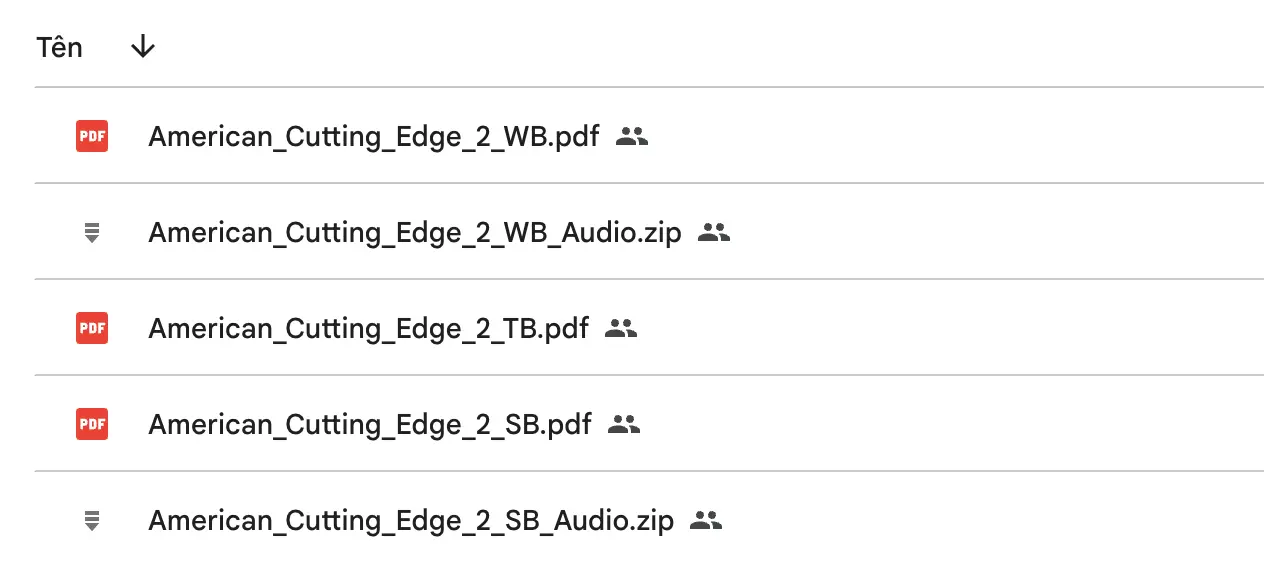The height and width of the screenshot is (564, 1264).
Task: Click the shared people icon beside WB_Audio.zip
Action: tap(714, 233)
